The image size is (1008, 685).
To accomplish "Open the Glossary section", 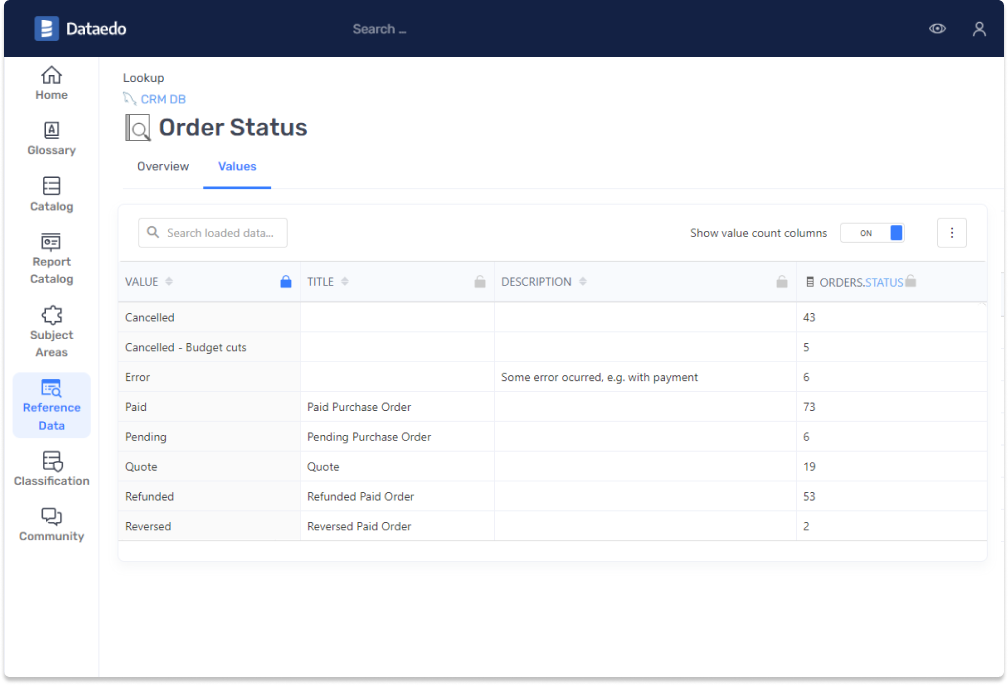I will click(x=51, y=131).
